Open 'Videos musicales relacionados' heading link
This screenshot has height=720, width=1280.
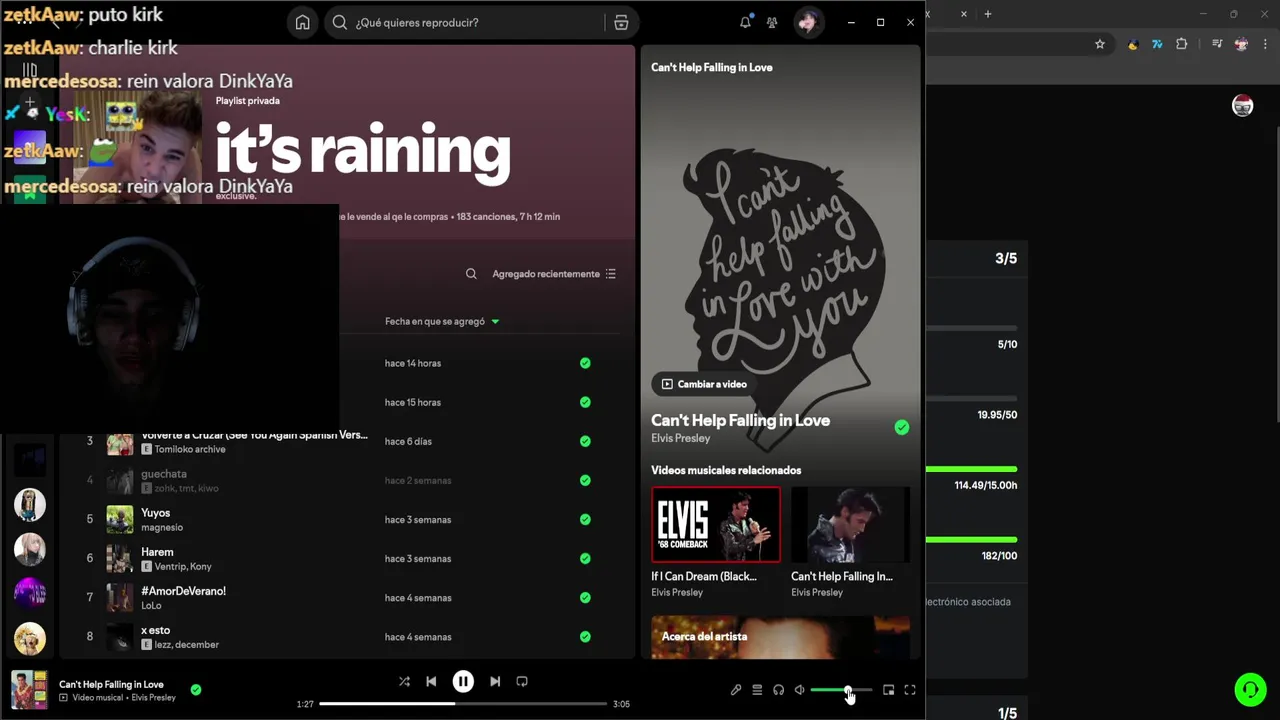[726, 470]
